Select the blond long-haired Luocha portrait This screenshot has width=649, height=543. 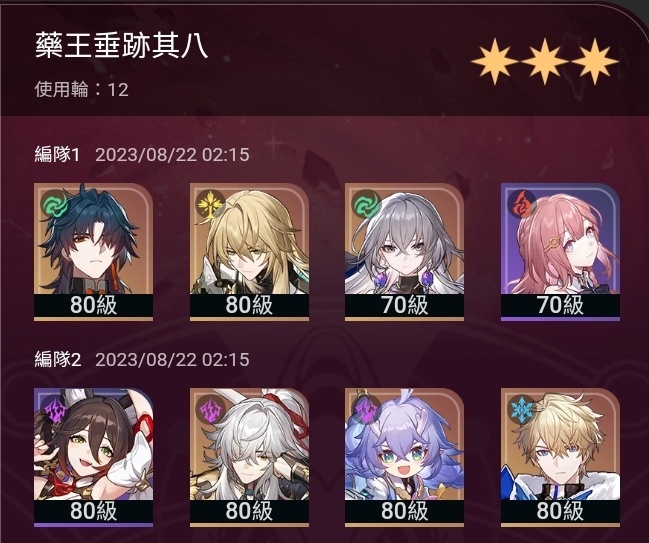coord(249,252)
